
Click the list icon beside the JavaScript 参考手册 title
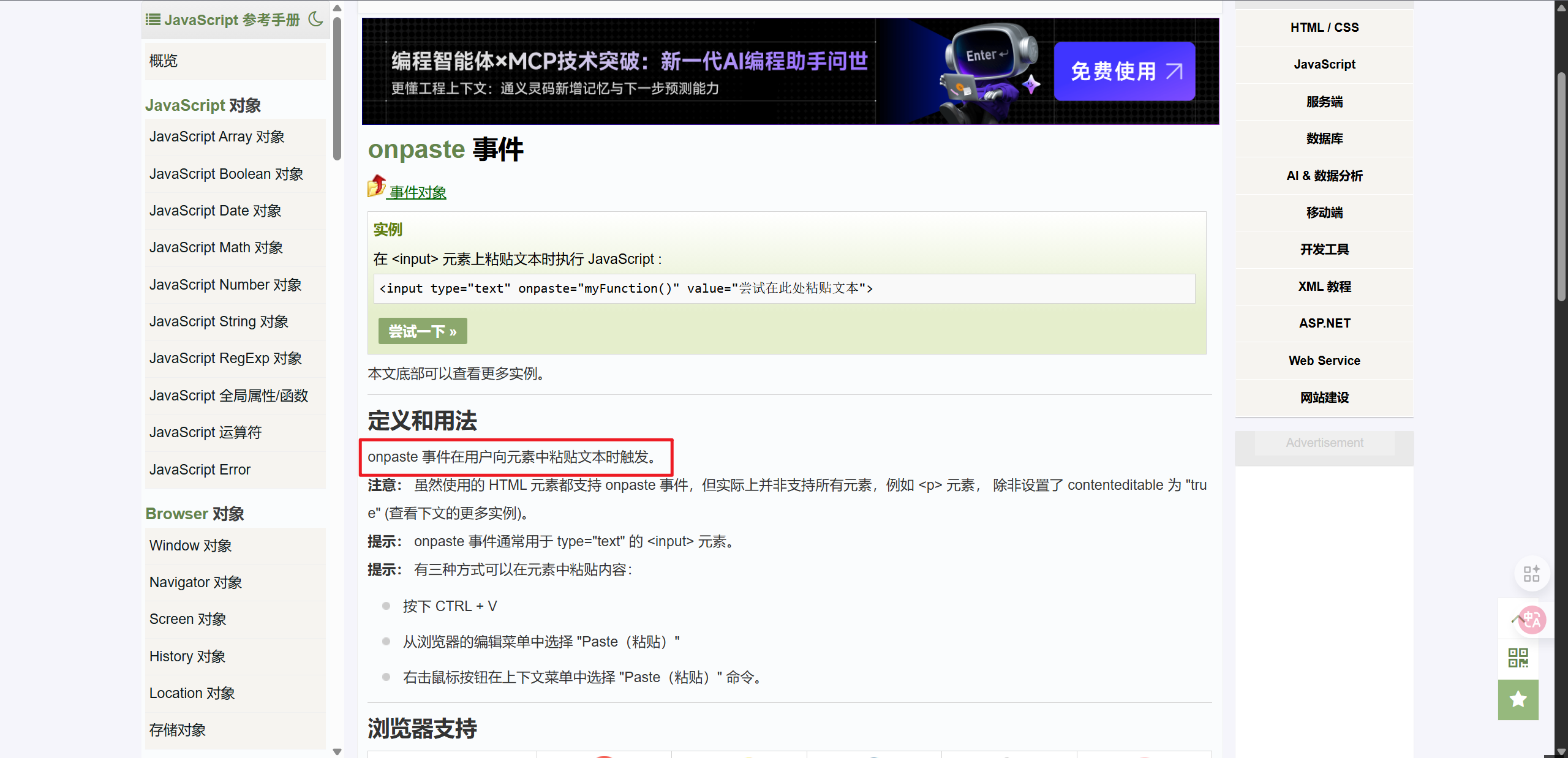click(x=153, y=20)
